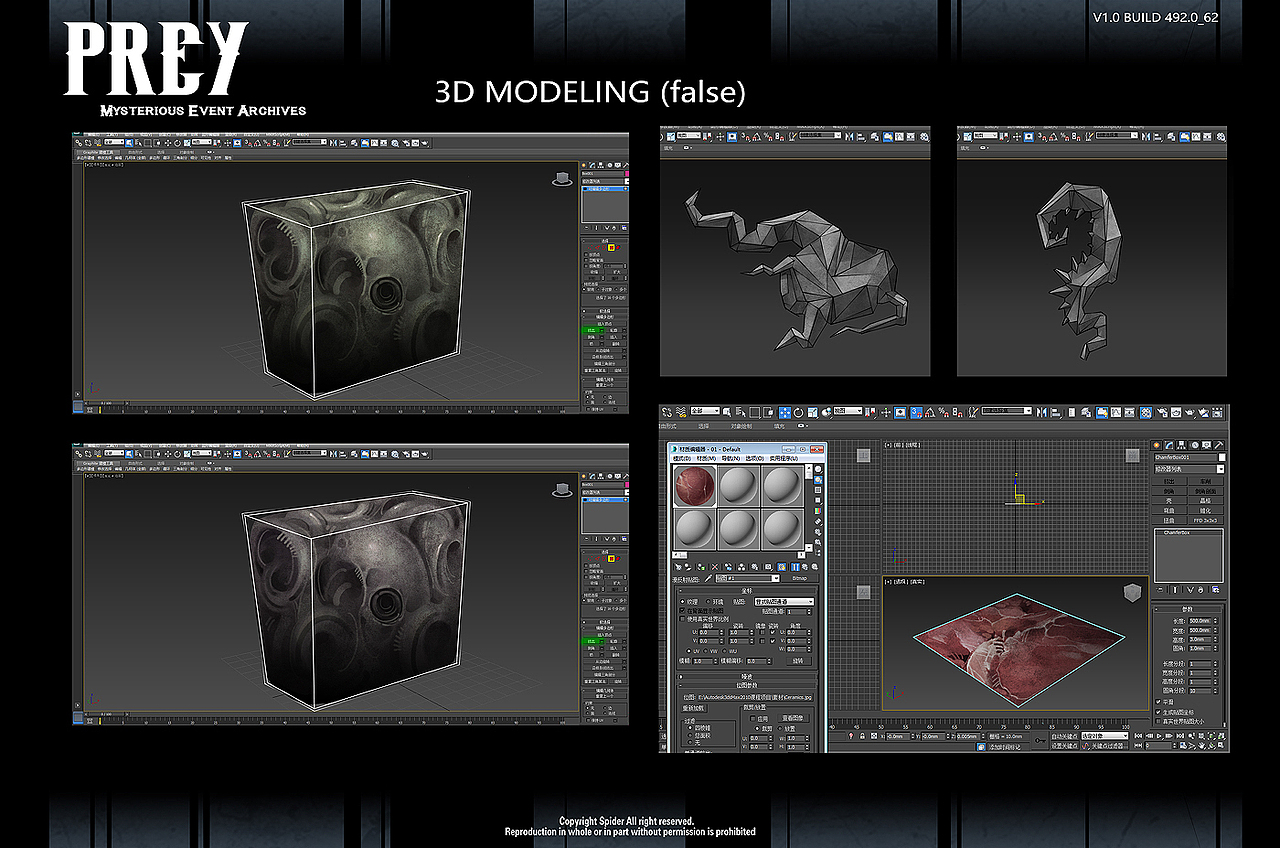Toggle the 在背面显示贴图 checkbox

coord(682,610)
